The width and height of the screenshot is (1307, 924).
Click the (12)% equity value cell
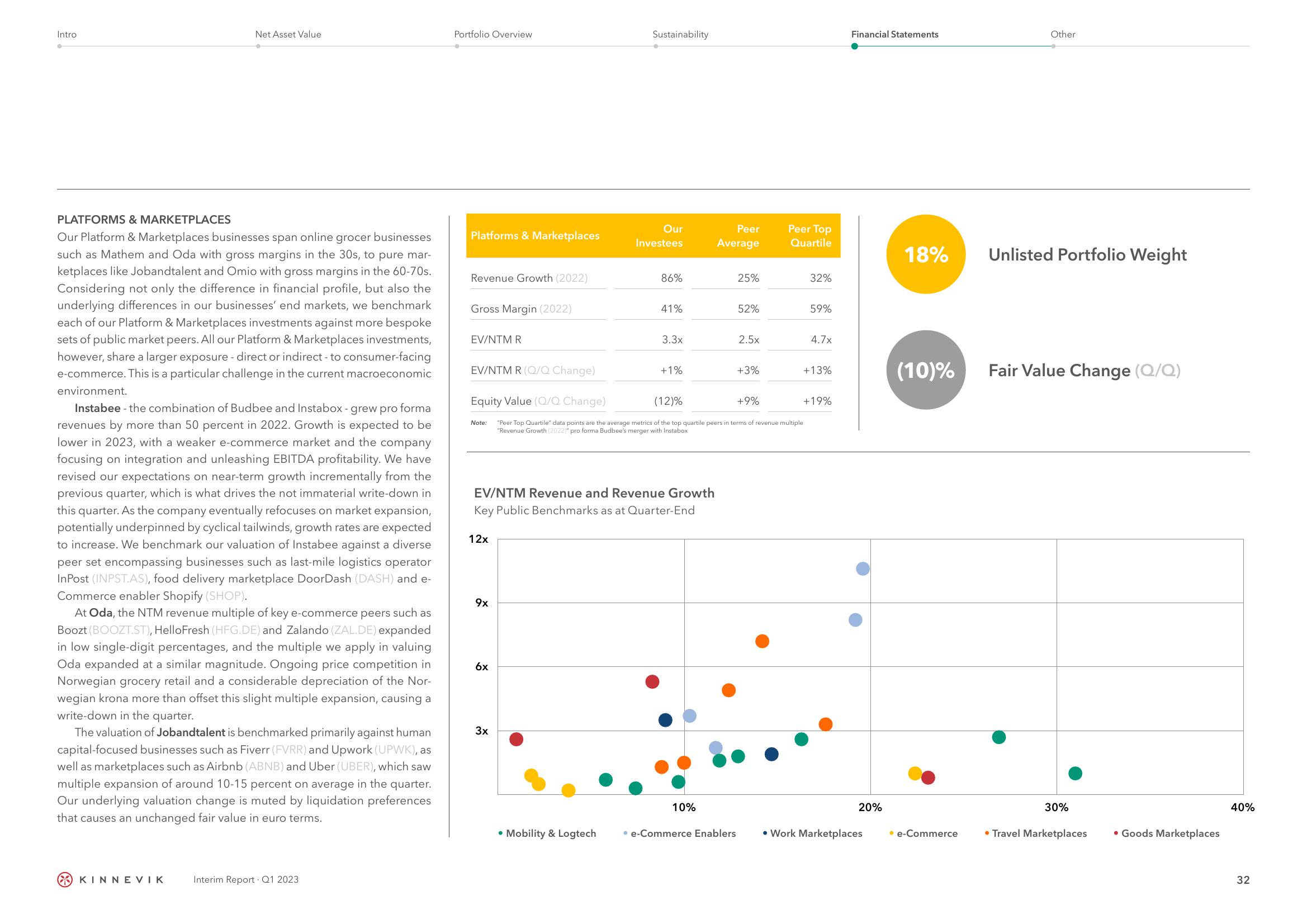point(668,401)
